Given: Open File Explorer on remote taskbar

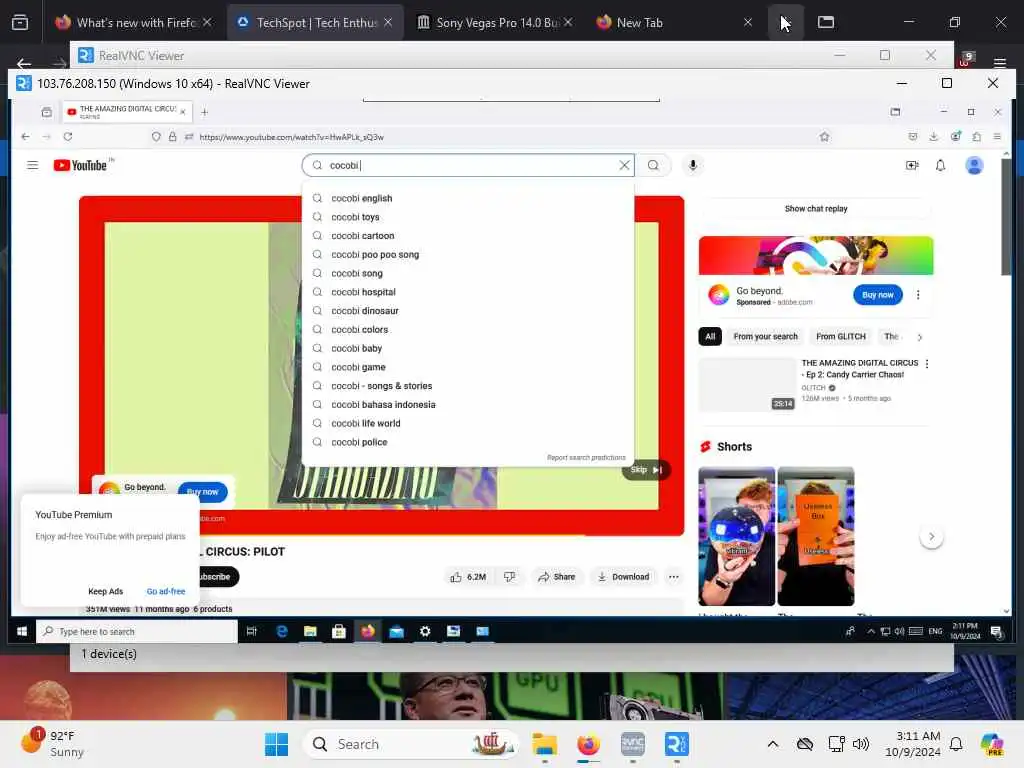Looking at the screenshot, I should tap(310, 632).
